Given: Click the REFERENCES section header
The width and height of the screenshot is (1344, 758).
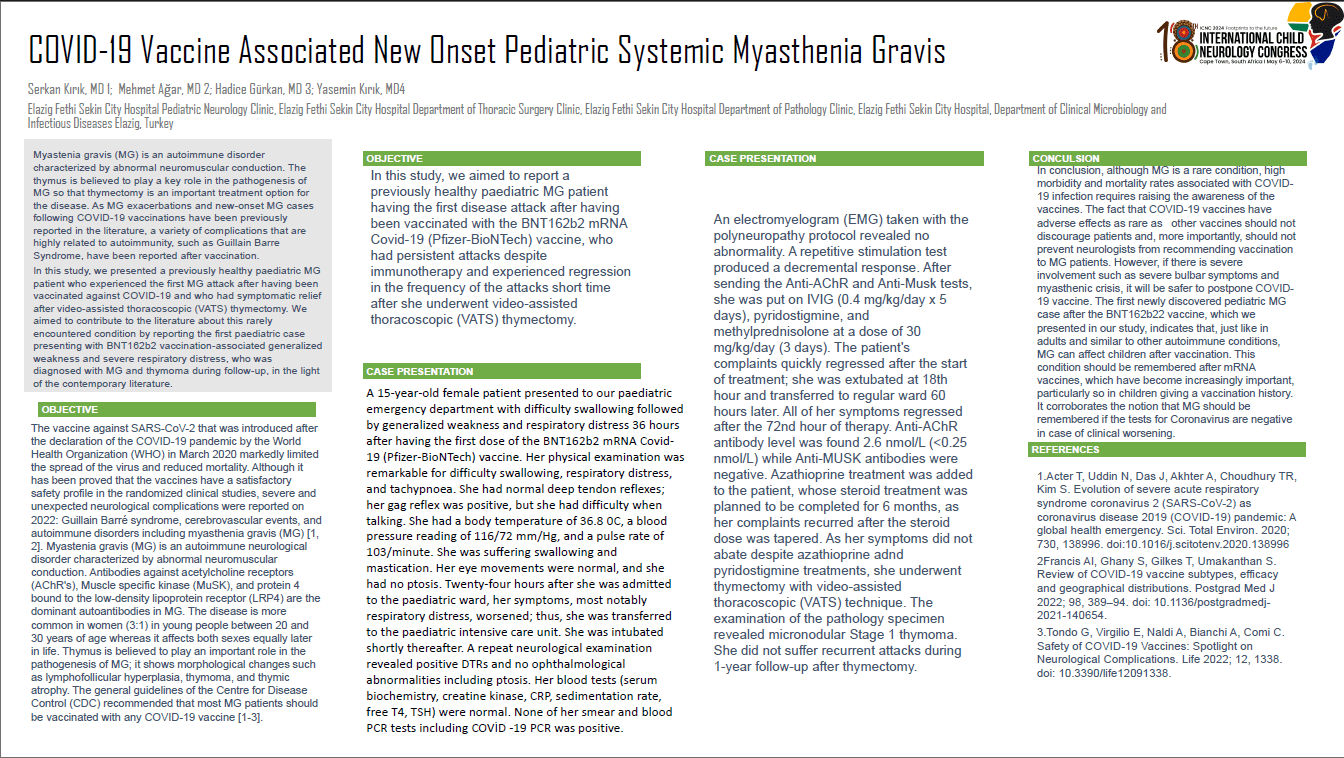Looking at the screenshot, I should (x=1168, y=450).
